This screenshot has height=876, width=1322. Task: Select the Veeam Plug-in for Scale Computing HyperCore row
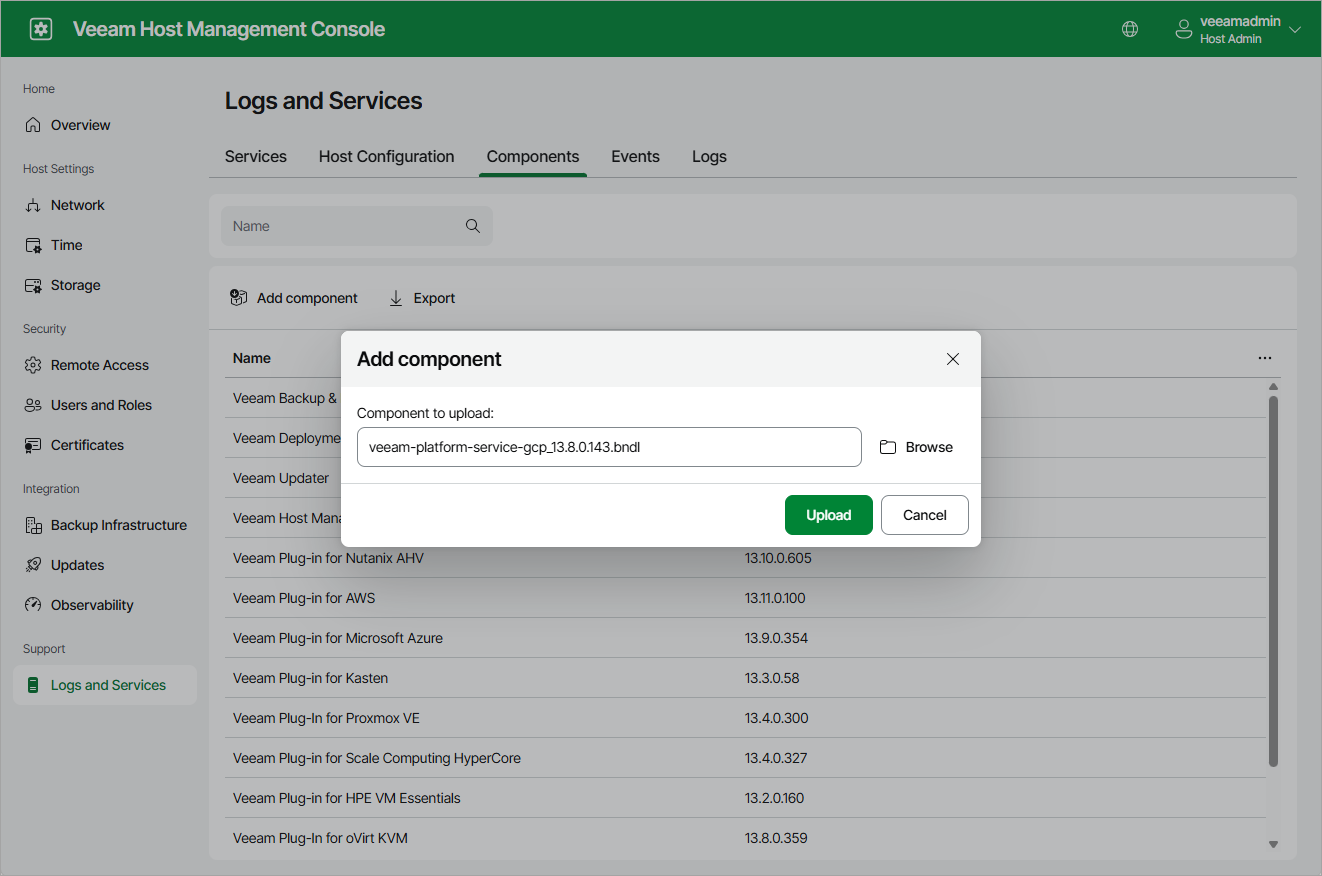pyautogui.click(x=745, y=758)
